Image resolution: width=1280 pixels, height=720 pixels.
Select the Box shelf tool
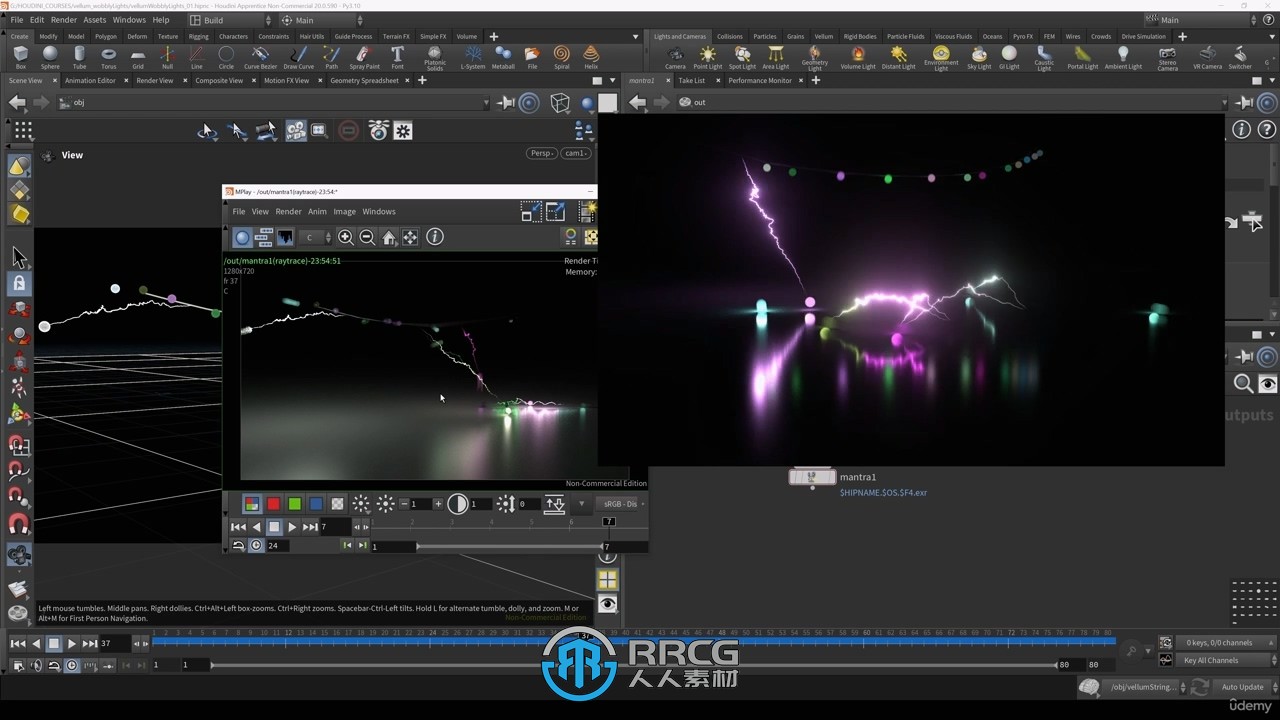click(x=20, y=57)
